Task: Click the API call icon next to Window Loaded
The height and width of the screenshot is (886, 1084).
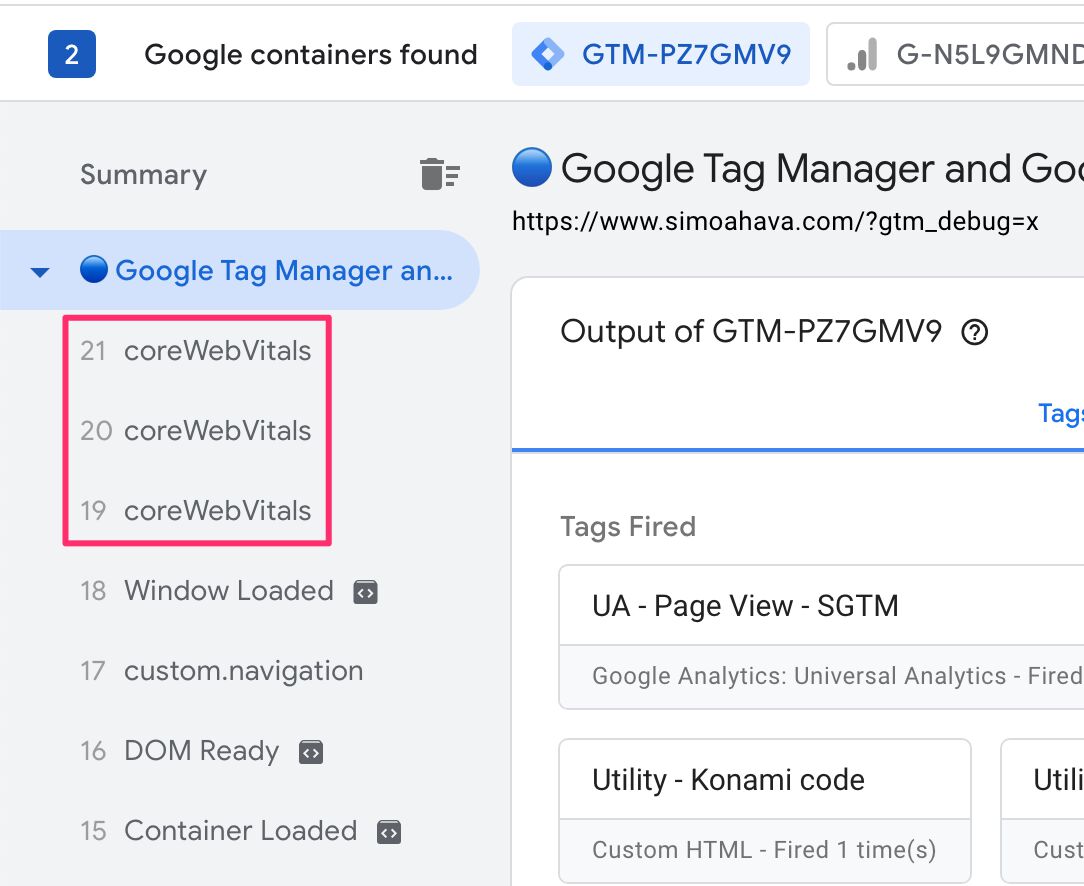Action: [x=366, y=592]
